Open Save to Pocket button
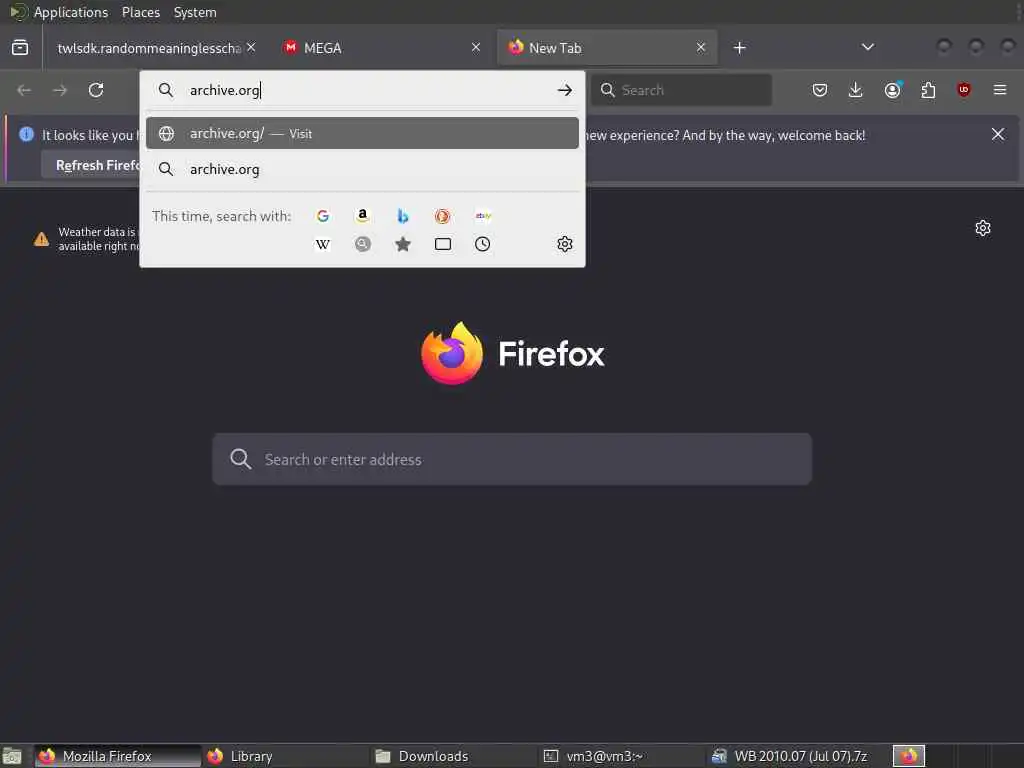This screenshot has width=1024, height=768. click(x=820, y=90)
